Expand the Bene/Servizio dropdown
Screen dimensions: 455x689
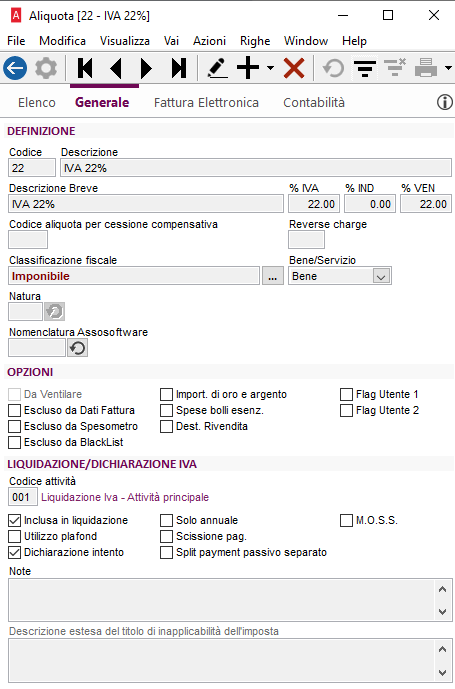point(381,276)
